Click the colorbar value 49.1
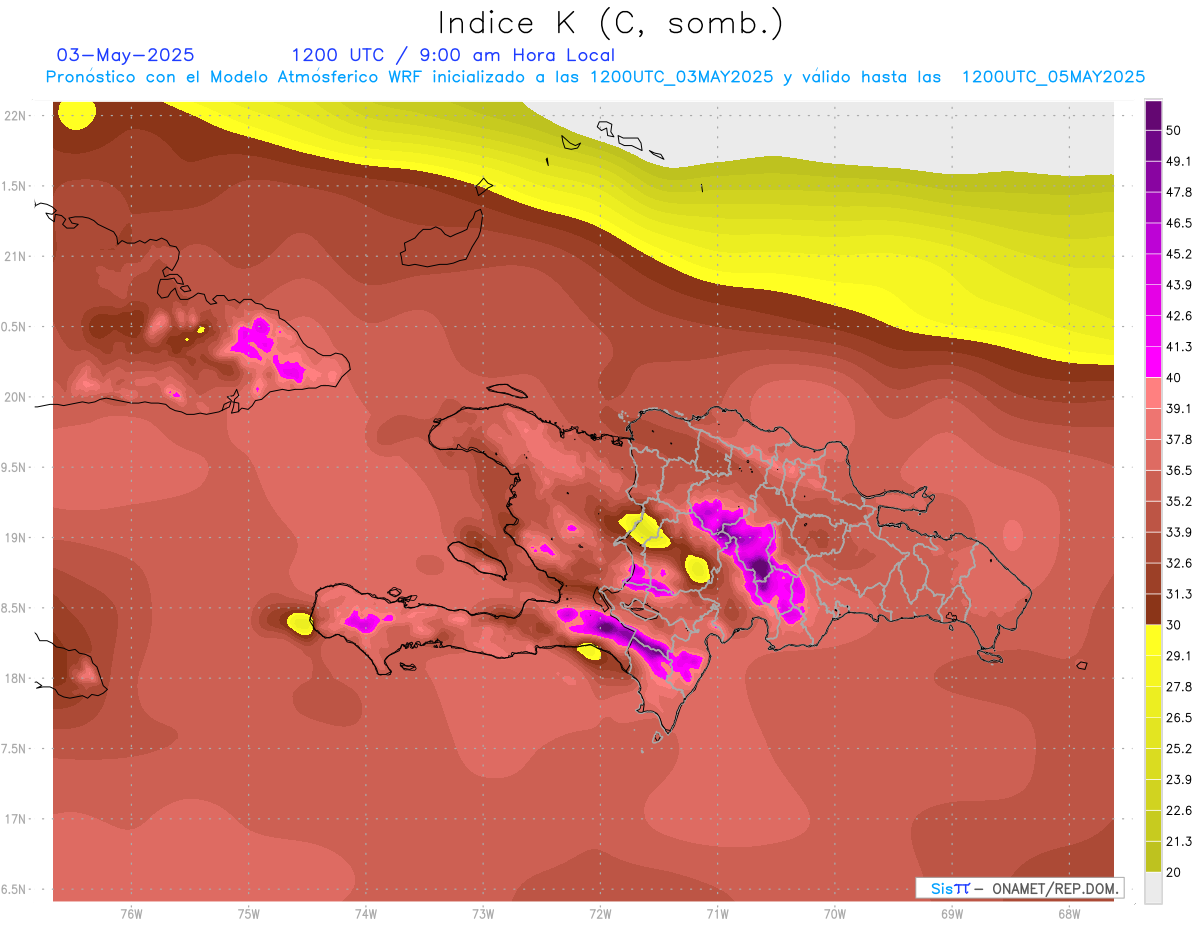The image size is (1200, 927). [x=1178, y=161]
